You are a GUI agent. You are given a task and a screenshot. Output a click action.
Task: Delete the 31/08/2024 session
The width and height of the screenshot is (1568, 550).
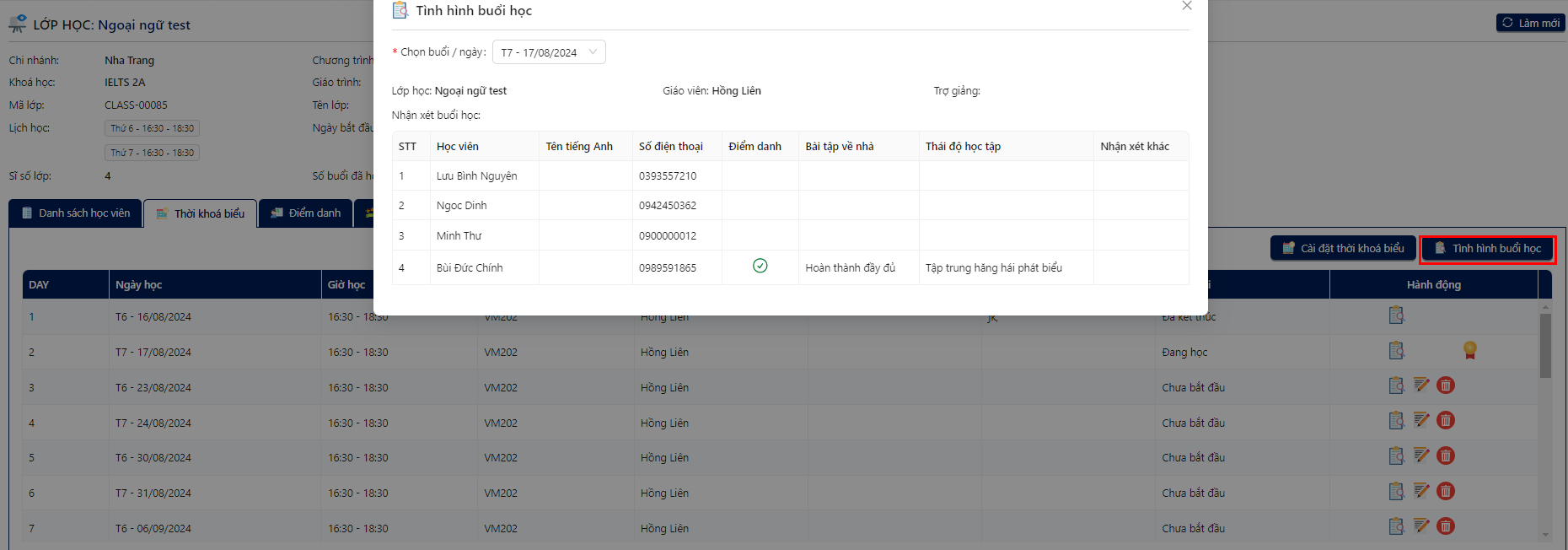1446,491
